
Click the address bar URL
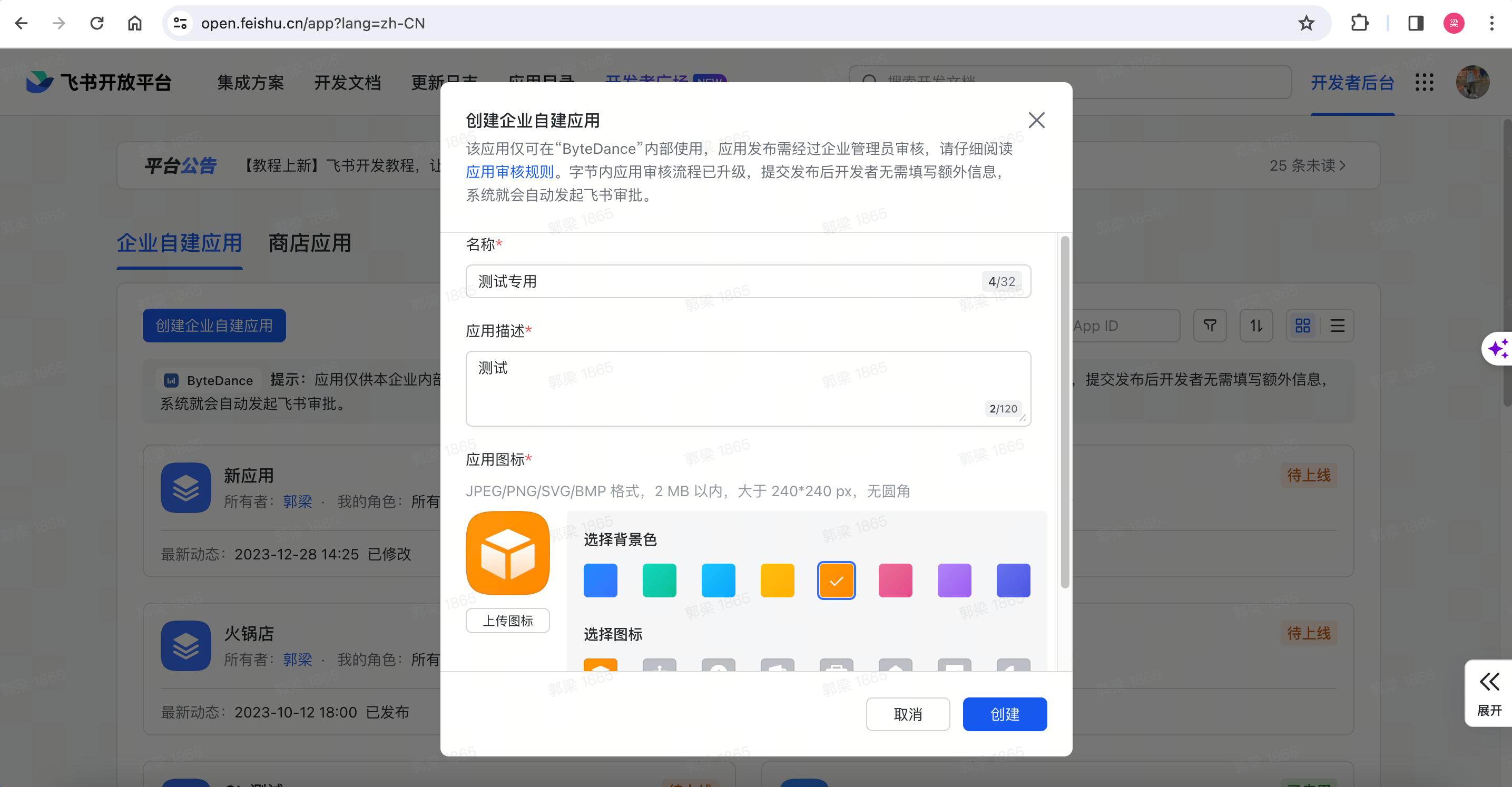coord(313,24)
